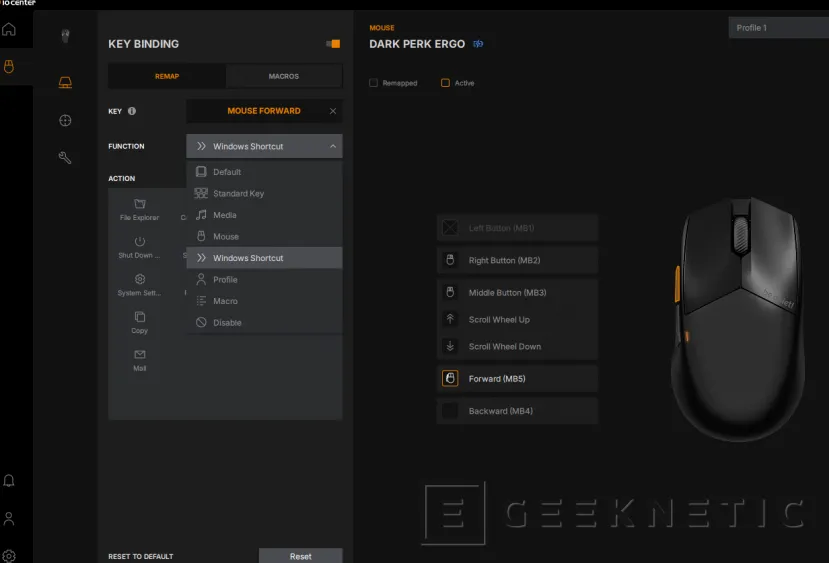The width and height of the screenshot is (829, 563).
Task: Choose Macro in function list
Action: pyautogui.click(x=264, y=301)
